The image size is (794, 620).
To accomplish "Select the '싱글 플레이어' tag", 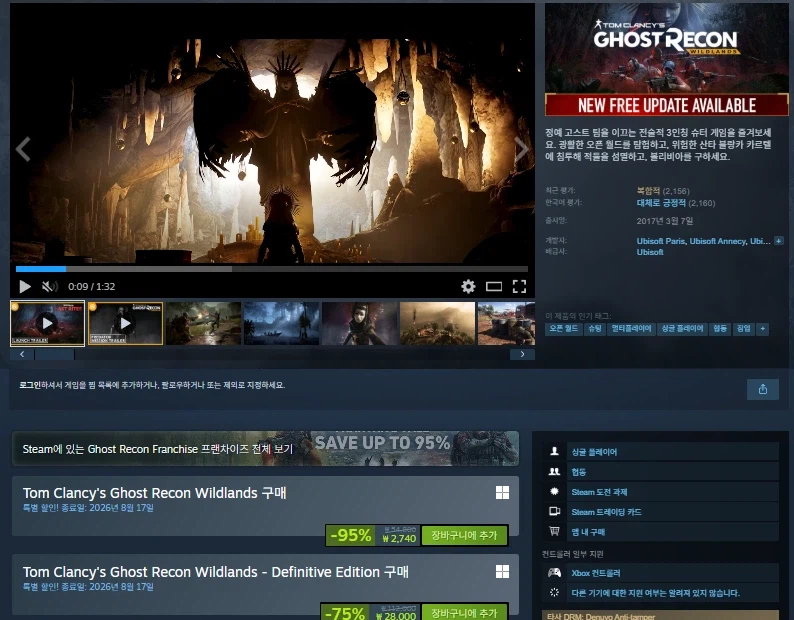I will (x=682, y=329).
